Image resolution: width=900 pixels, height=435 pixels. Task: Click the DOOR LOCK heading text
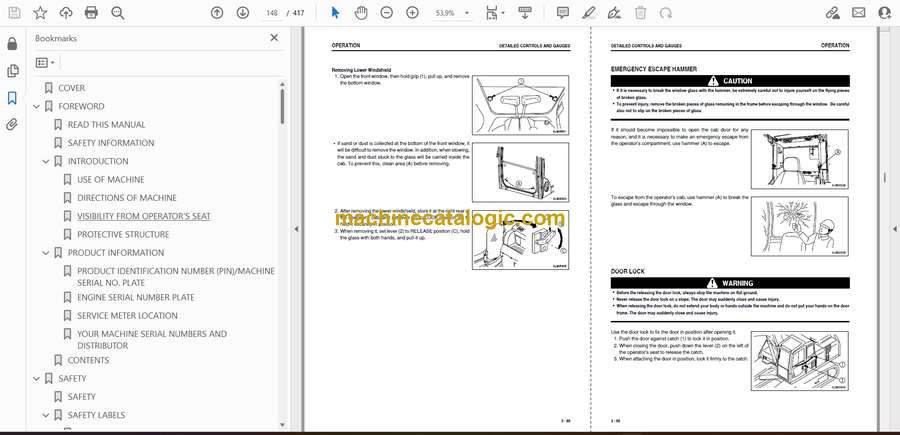[627, 271]
